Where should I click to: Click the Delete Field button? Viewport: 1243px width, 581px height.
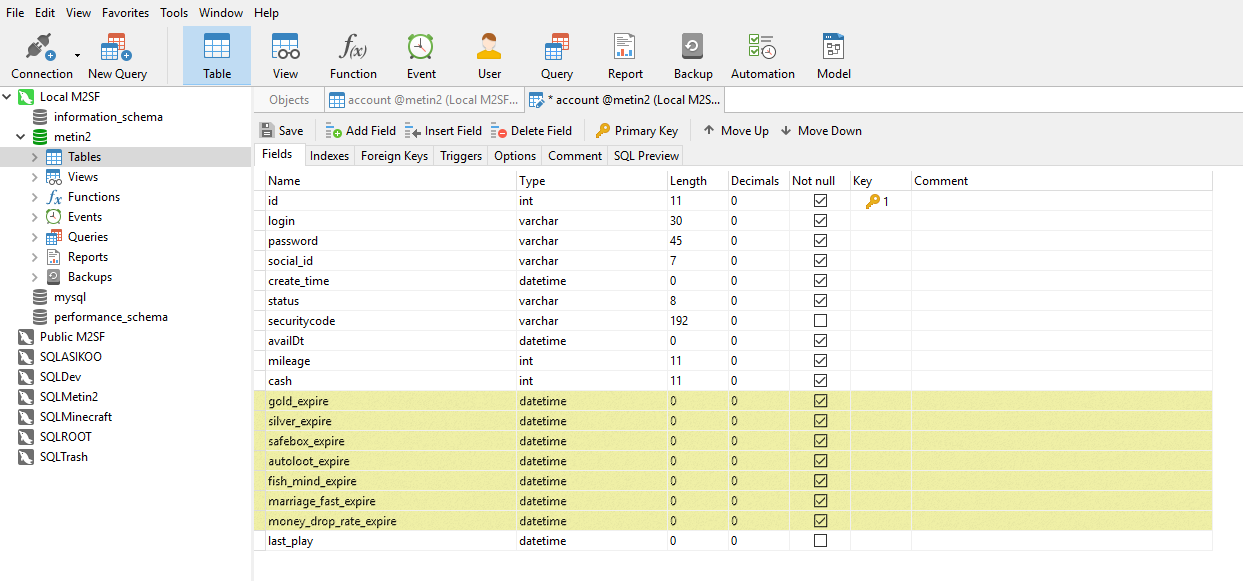point(531,131)
